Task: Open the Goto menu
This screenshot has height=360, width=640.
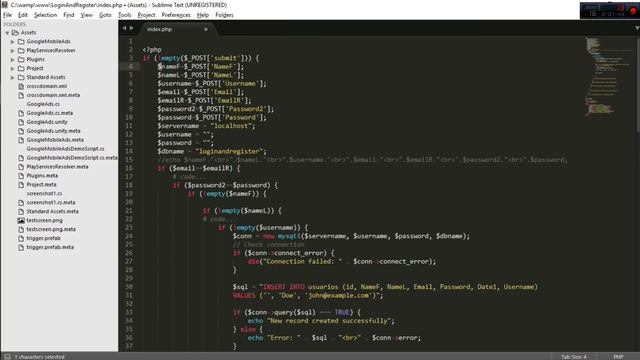Action: (105, 15)
